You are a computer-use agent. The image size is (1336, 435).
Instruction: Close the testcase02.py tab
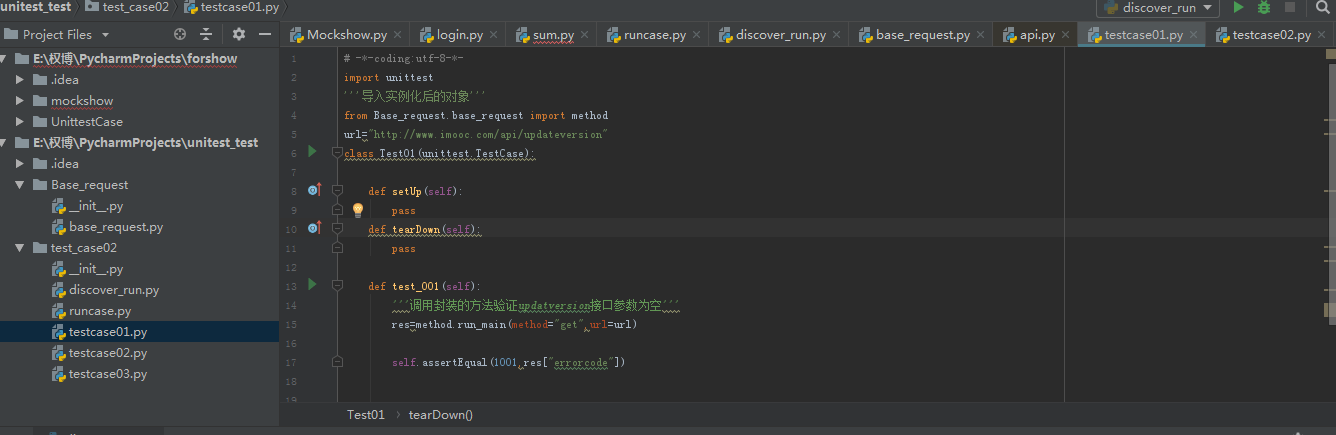tap(1322, 35)
